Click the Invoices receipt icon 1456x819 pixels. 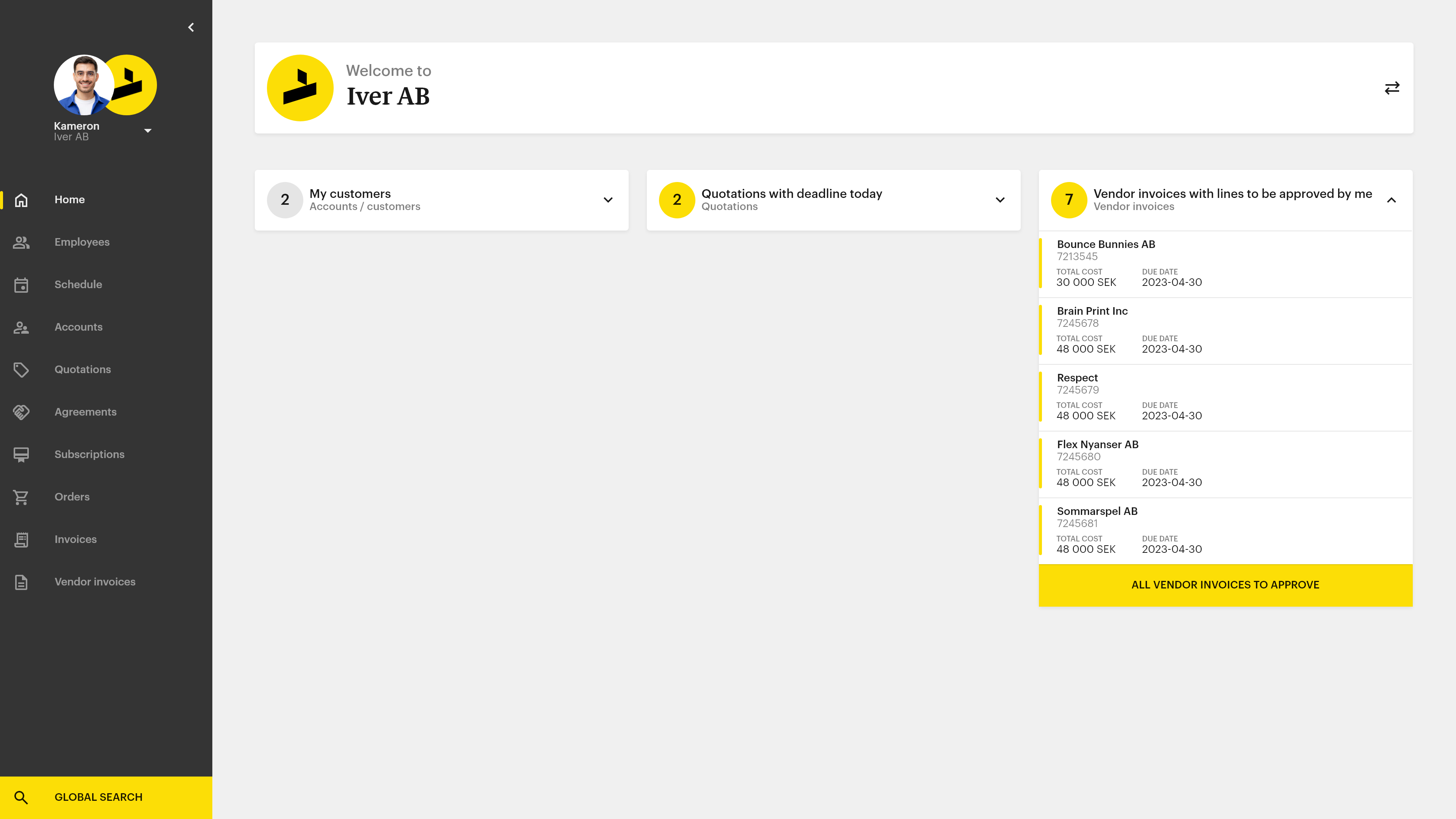coord(21,539)
